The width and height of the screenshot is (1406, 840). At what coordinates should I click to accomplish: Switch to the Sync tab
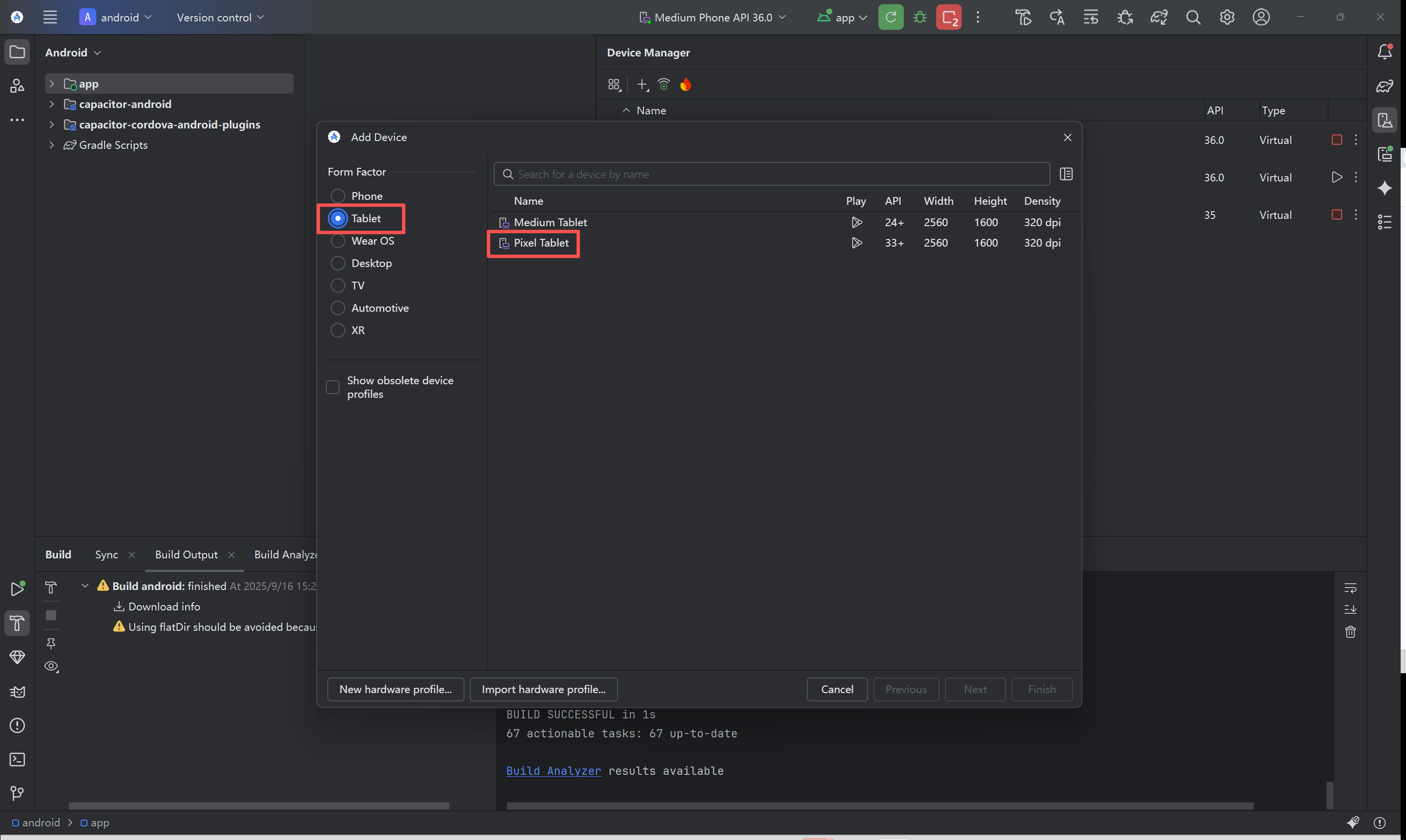click(107, 554)
